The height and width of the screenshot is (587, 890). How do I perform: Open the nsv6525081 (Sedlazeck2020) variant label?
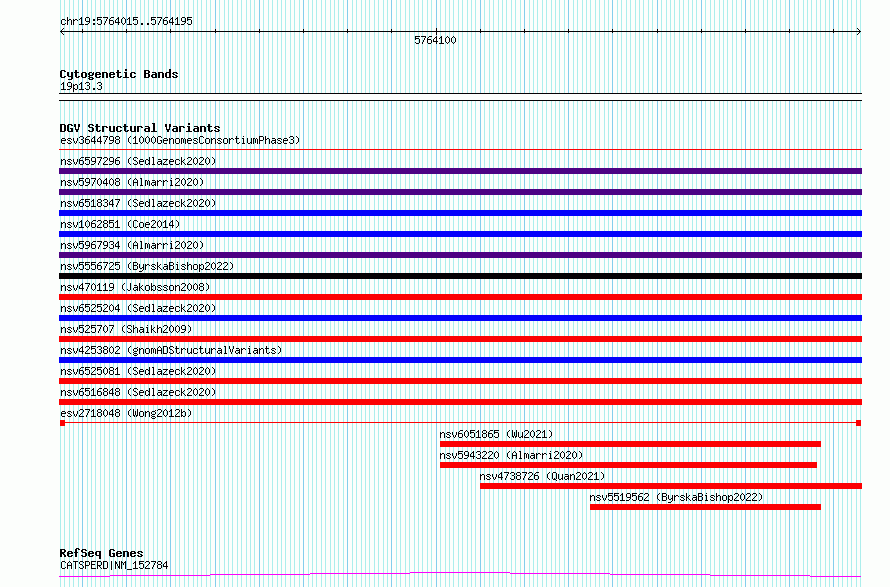coord(138,371)
